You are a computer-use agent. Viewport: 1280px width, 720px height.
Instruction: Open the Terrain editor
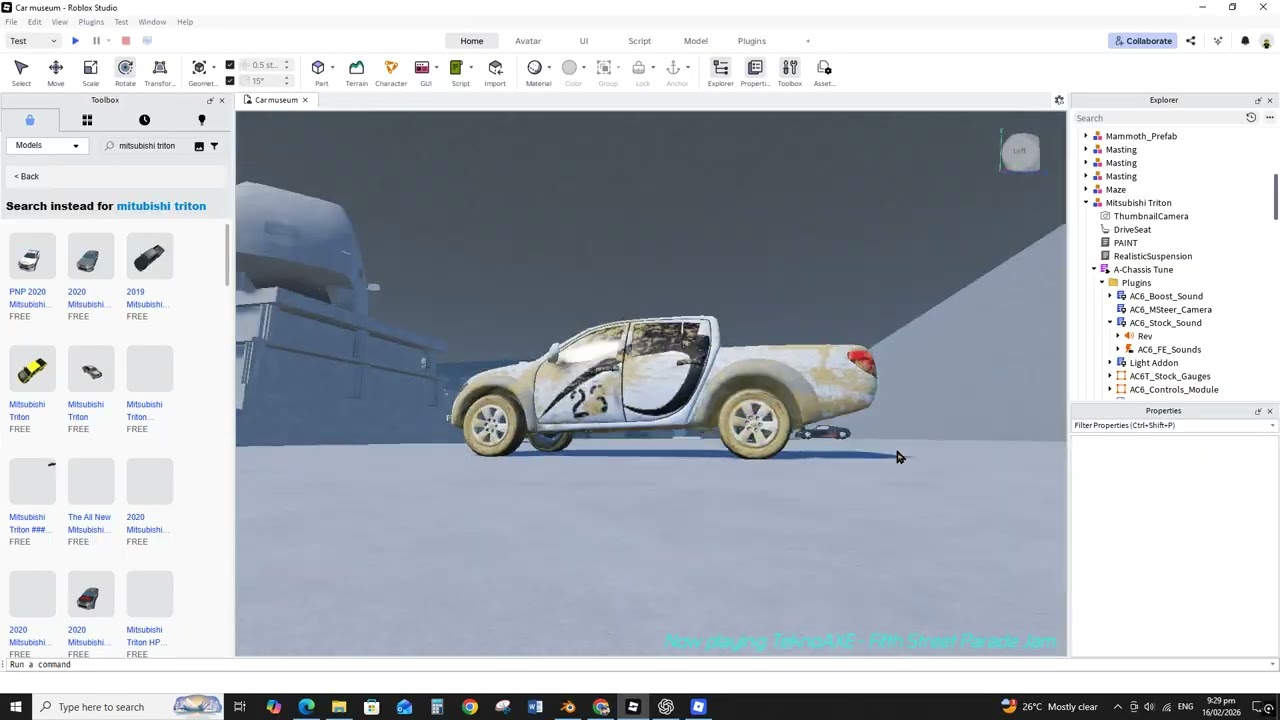pyautogui.click(x=356, y=72)
